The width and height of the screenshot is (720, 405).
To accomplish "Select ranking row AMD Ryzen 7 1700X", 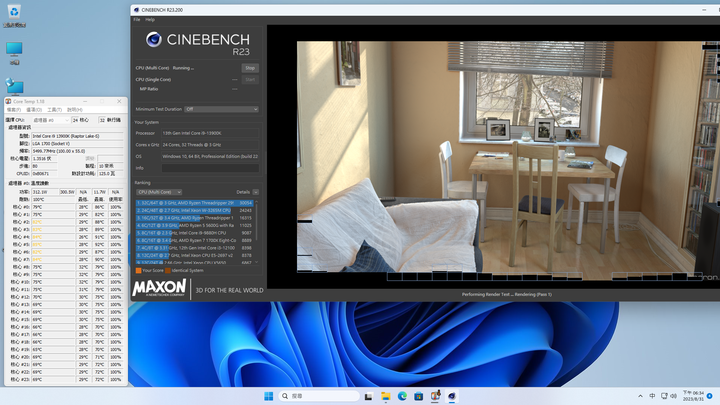I will tap(194, 240).
